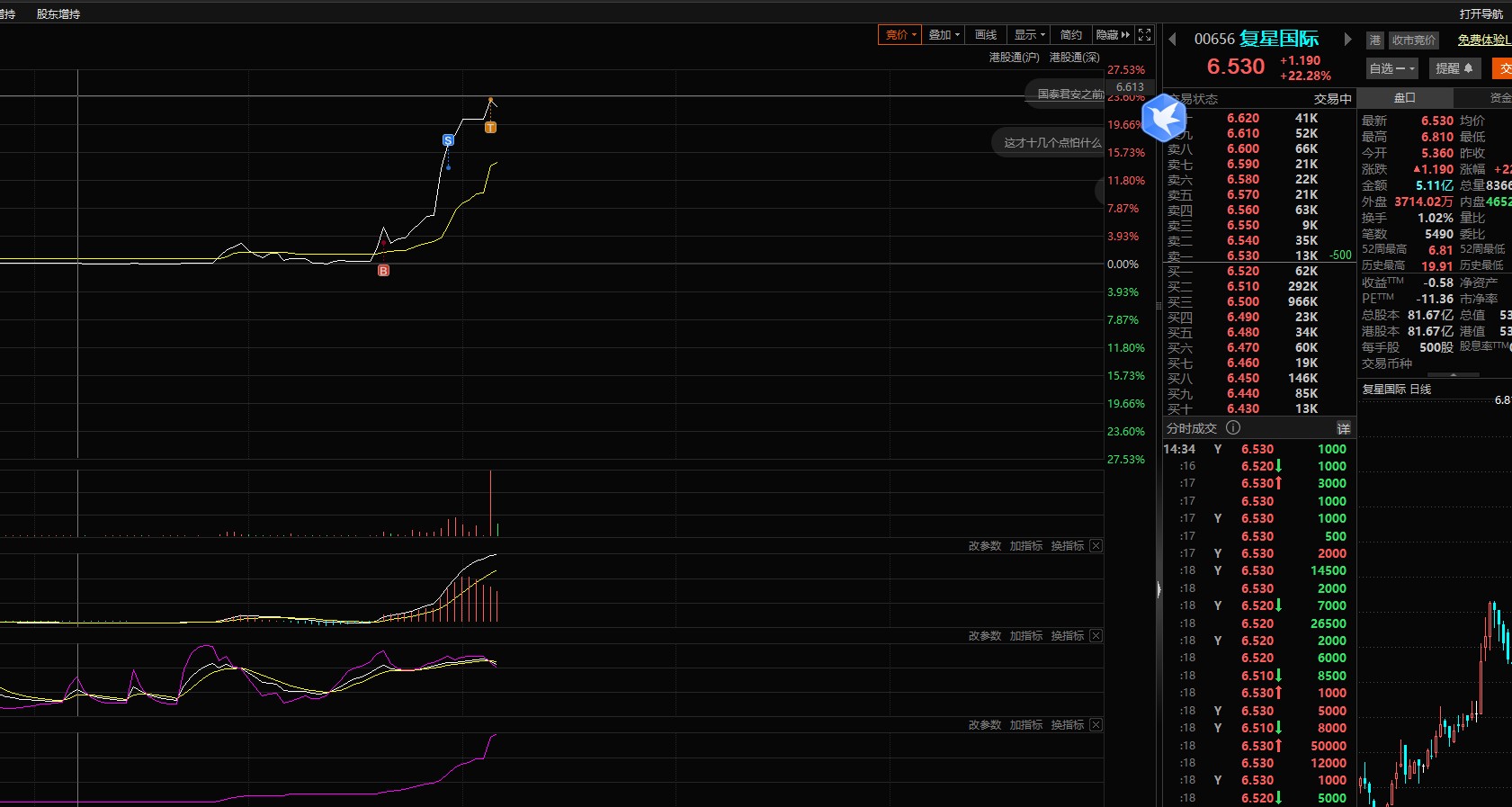Click sell price 6.620 in order book

coord(1243,118)
